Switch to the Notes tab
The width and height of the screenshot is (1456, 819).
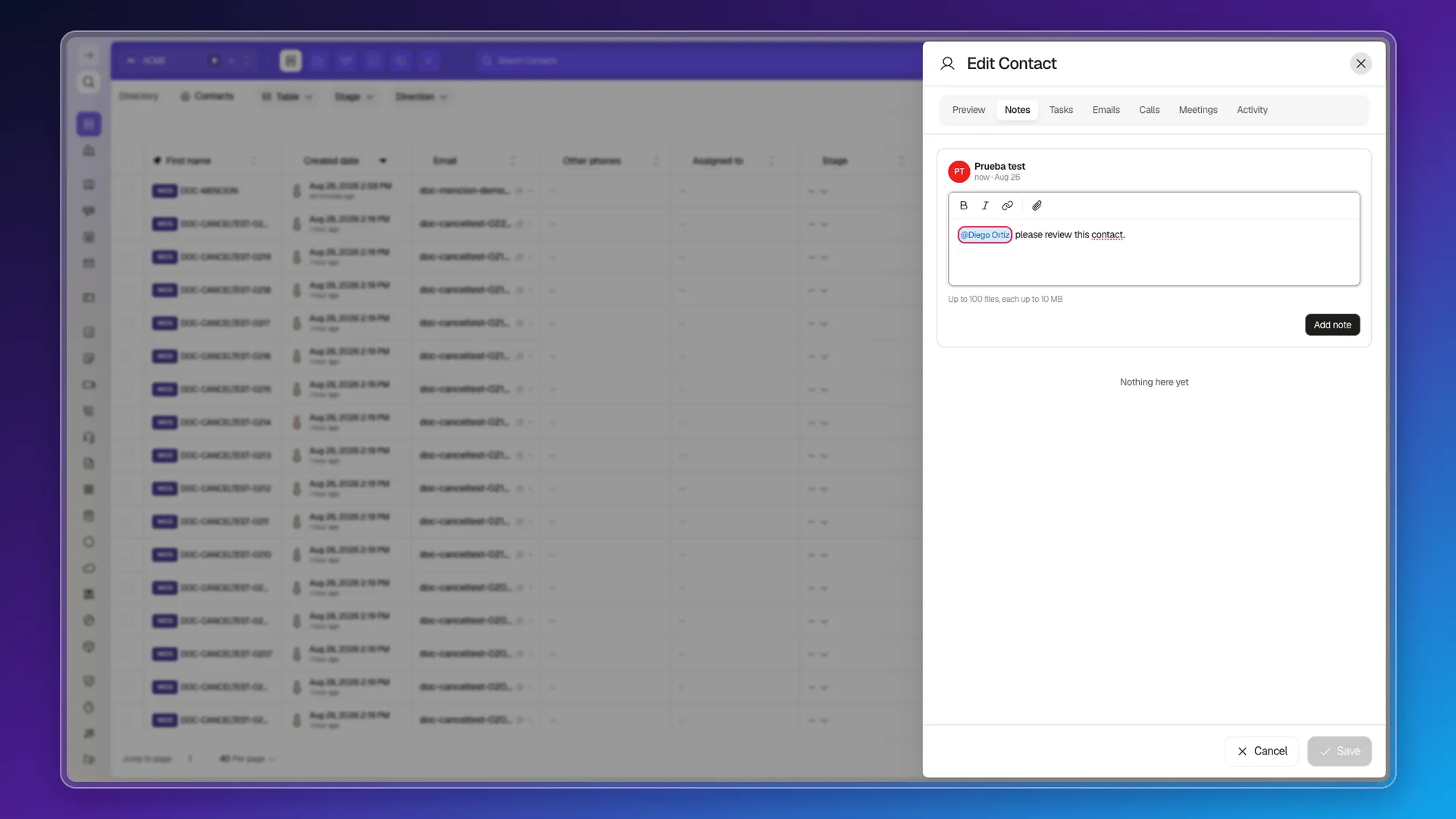[1017, 110]
